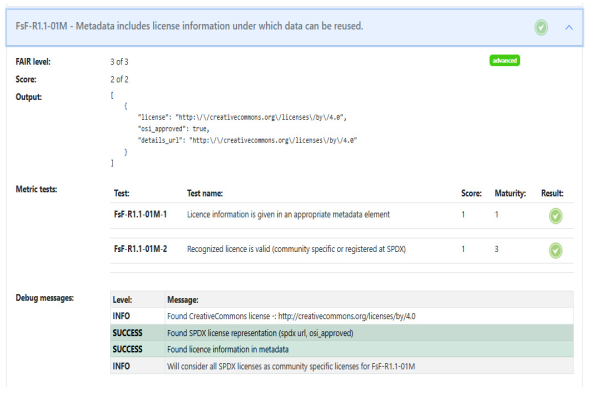
Task: Click the 'Output:' label
Action: (29, 97)
